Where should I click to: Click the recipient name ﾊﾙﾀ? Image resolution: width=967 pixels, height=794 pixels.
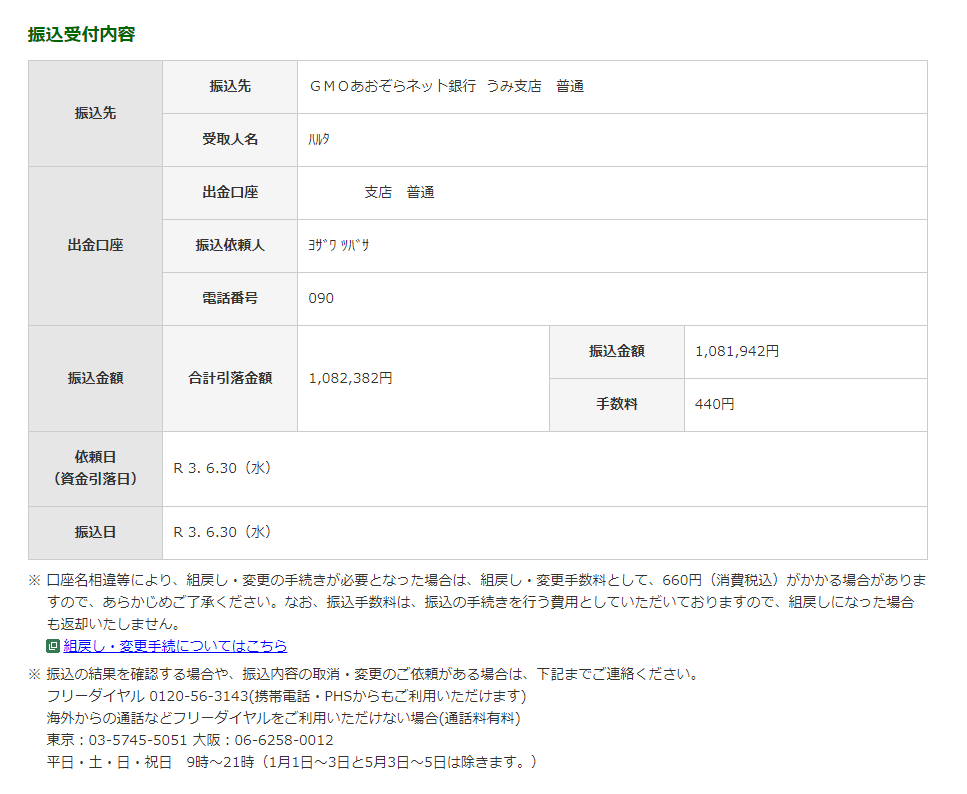click(319, 139)
